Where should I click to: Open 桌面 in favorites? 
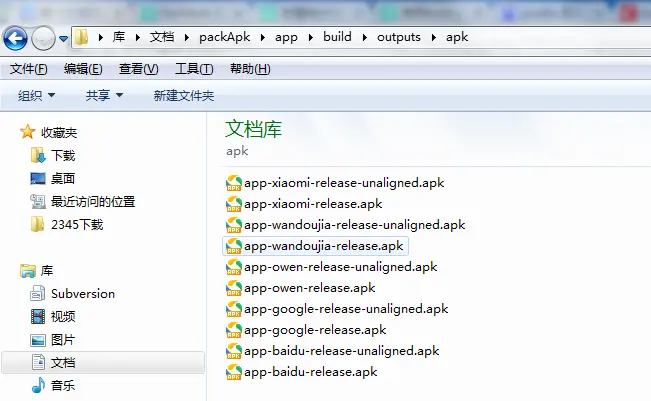[63, 178]
